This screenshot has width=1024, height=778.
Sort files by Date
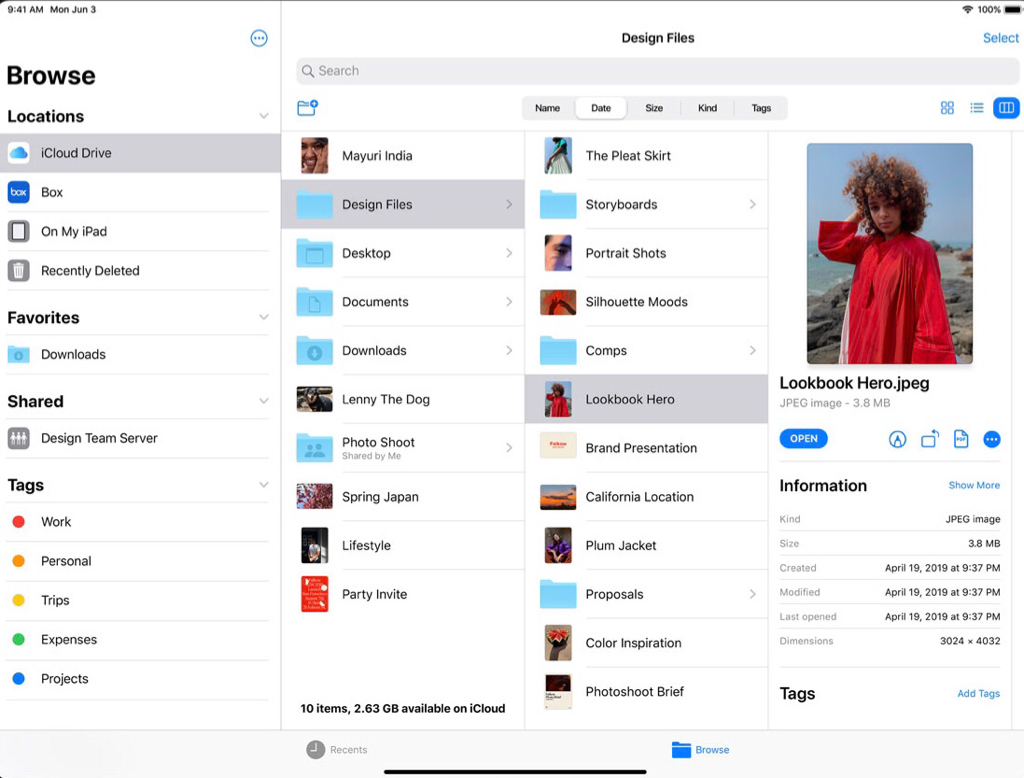coord(601,108)
